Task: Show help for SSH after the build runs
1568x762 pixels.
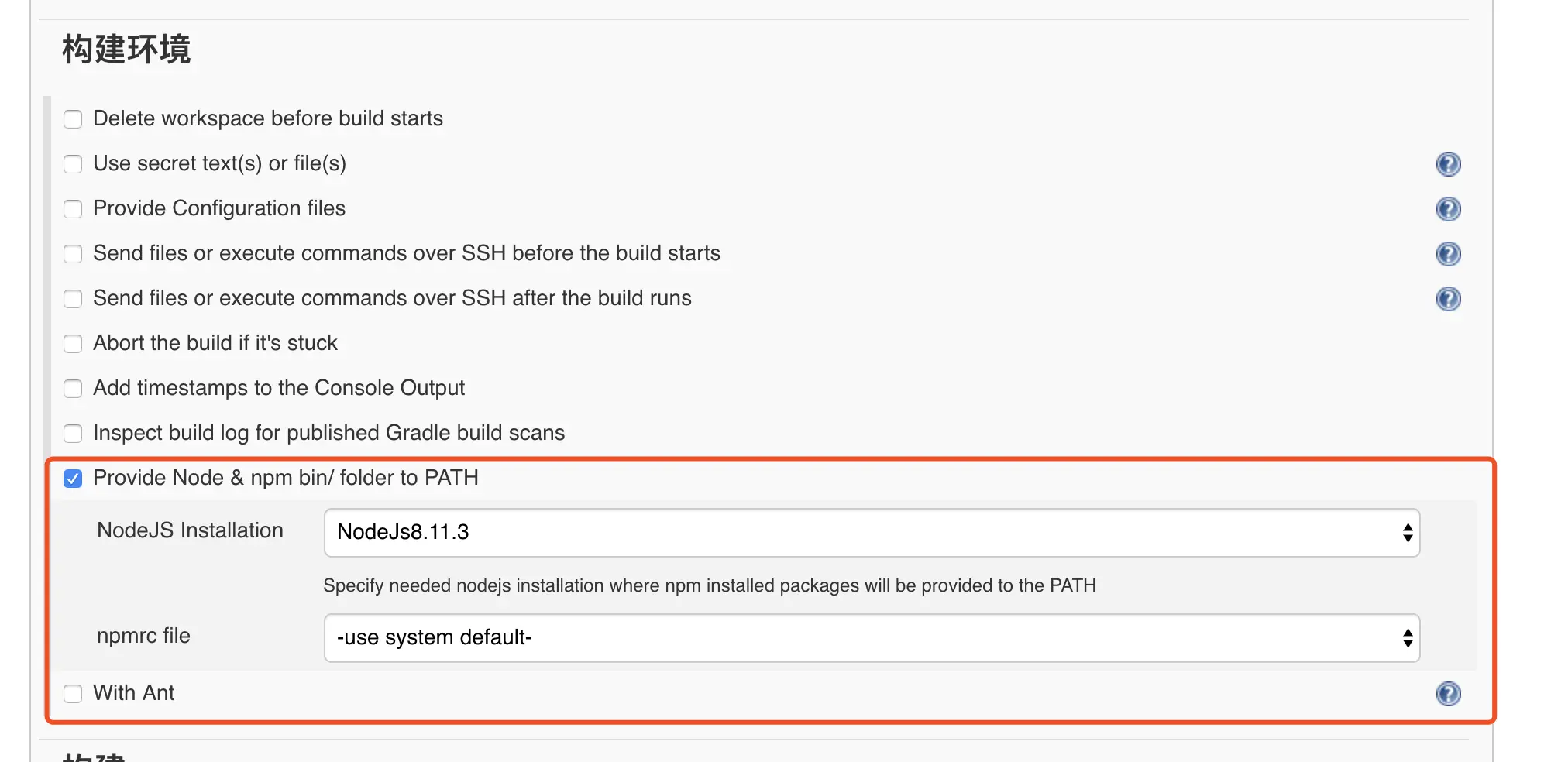Action: point(1448,299)
